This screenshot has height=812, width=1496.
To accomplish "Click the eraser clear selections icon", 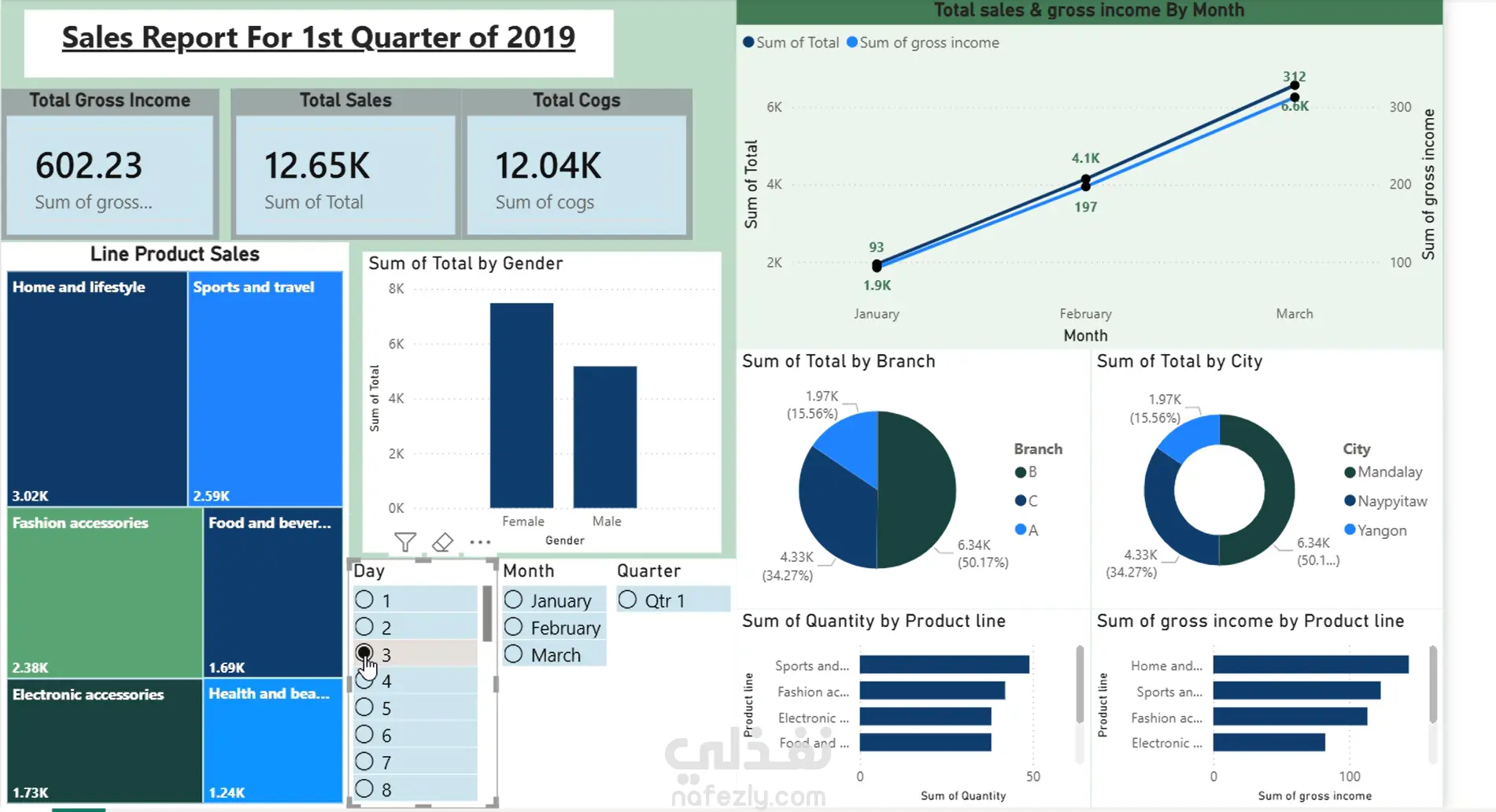I will 442,542.
